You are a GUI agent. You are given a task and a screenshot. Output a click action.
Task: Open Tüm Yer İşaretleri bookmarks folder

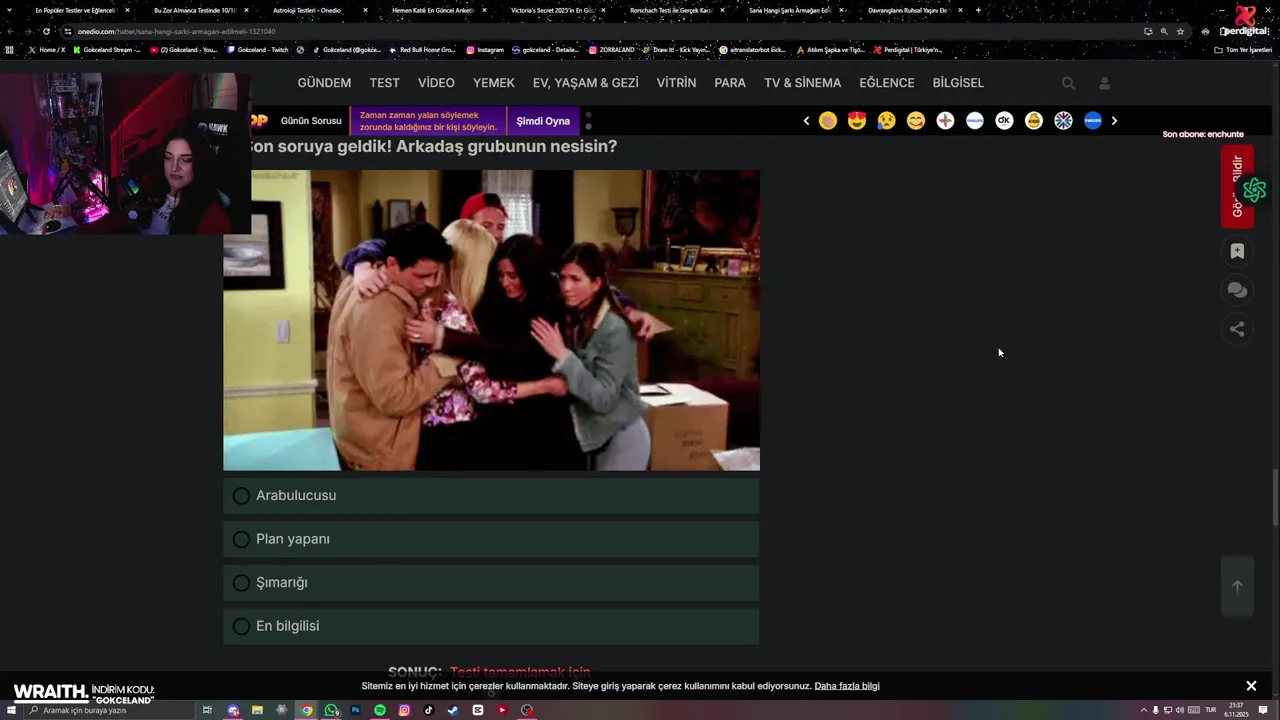point(1243,50)
